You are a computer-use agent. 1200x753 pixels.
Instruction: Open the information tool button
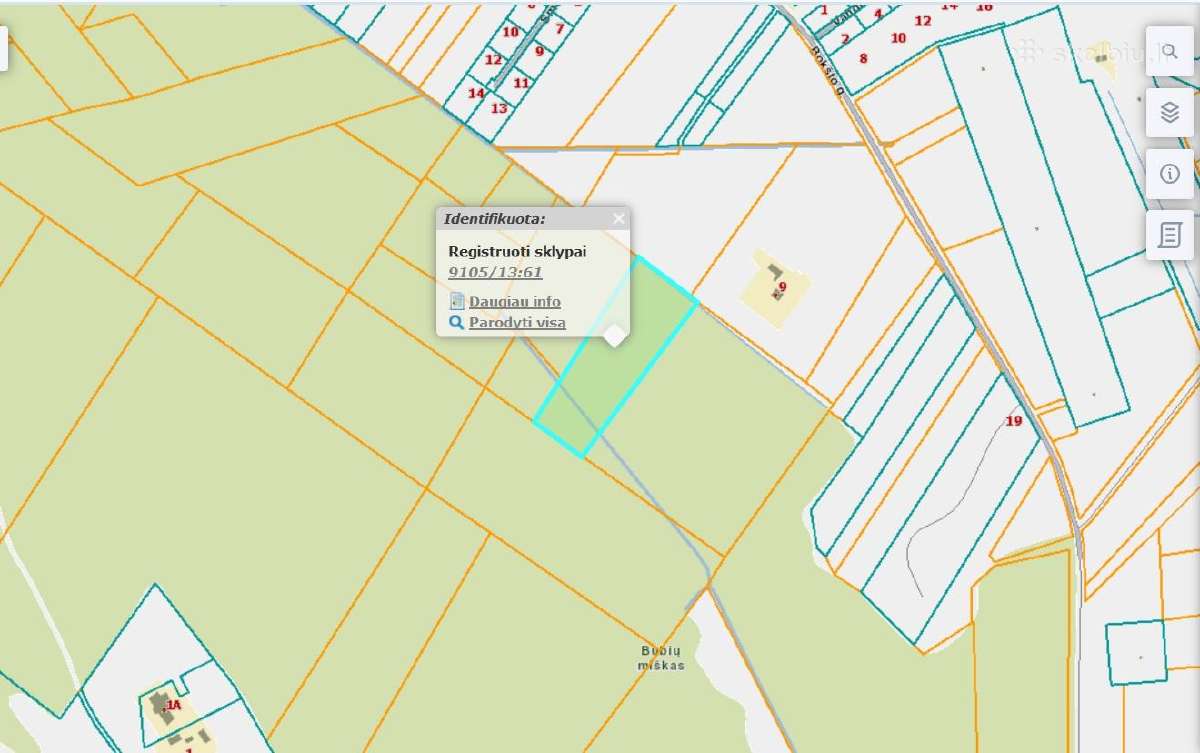(1170, 174)
